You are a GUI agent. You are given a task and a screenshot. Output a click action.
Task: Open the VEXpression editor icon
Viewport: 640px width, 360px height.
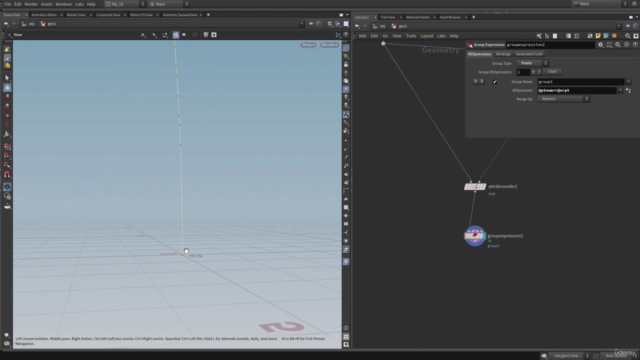click(x=629, y=90)
